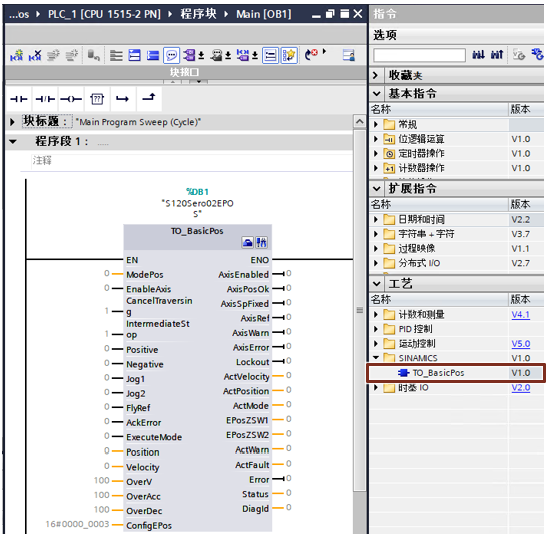The width and height of the screenshot is (547, 543).
Task: Expand the 定时器操作 folder
Action: tap(376, 153)
